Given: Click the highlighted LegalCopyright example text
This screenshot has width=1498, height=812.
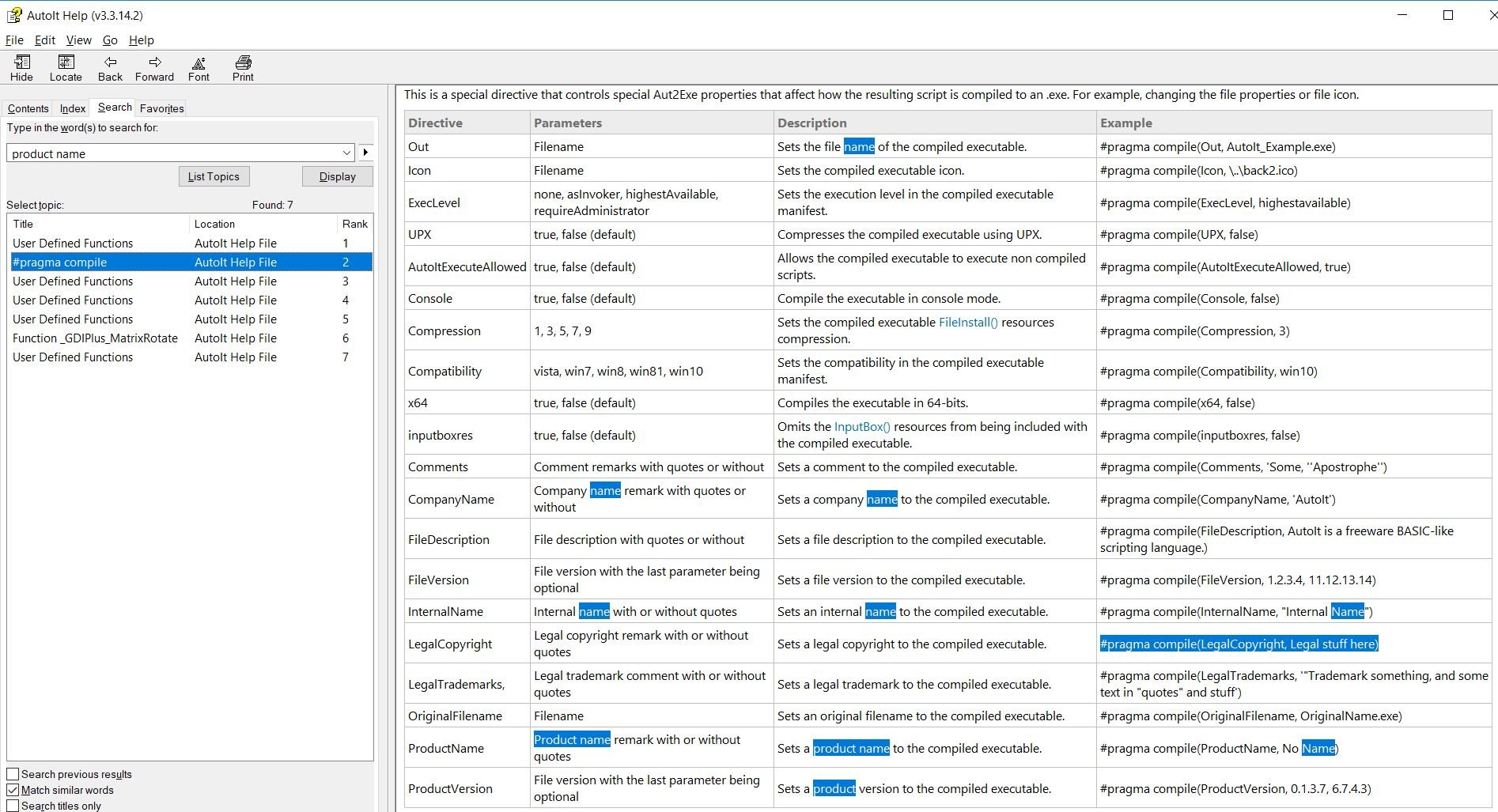Looking at the screenshot, I should tap(1239, 644).
